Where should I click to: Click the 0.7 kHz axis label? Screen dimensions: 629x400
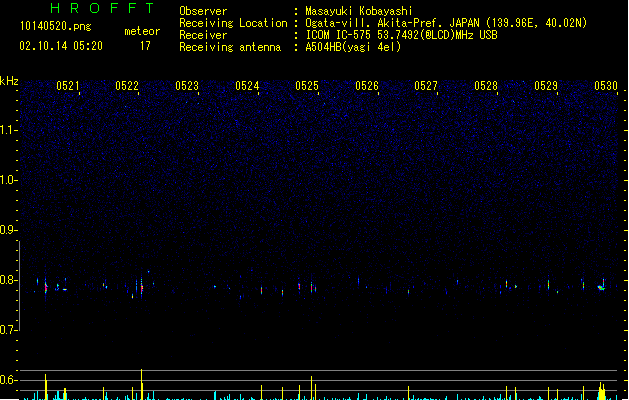(x=8, y=330)
